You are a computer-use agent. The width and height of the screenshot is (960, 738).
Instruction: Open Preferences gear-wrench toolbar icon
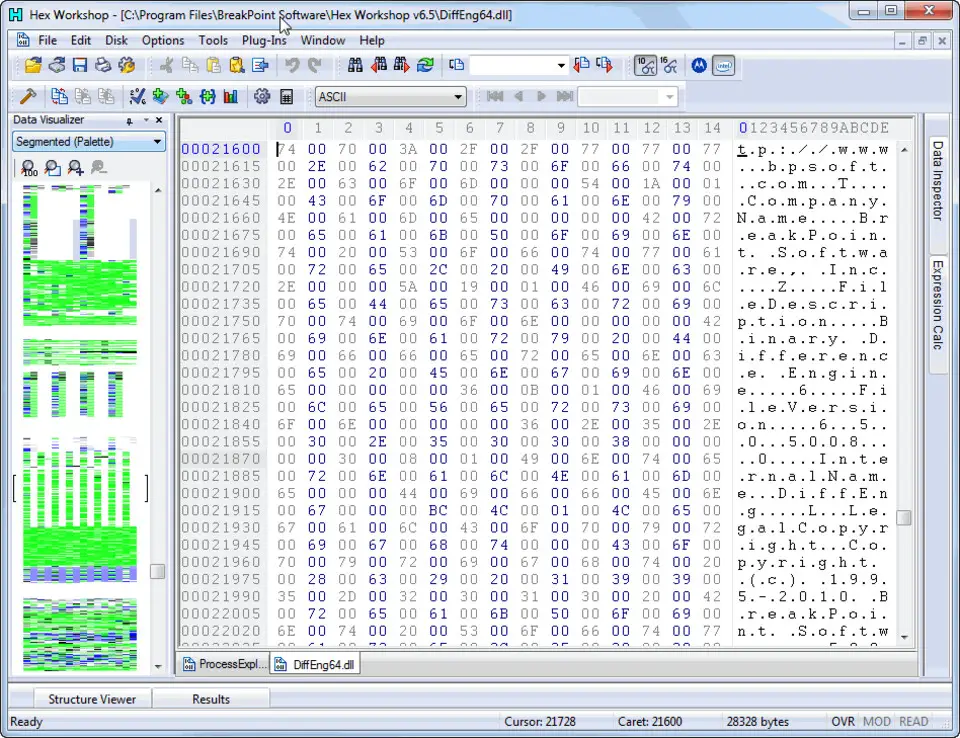coord(127,65)
